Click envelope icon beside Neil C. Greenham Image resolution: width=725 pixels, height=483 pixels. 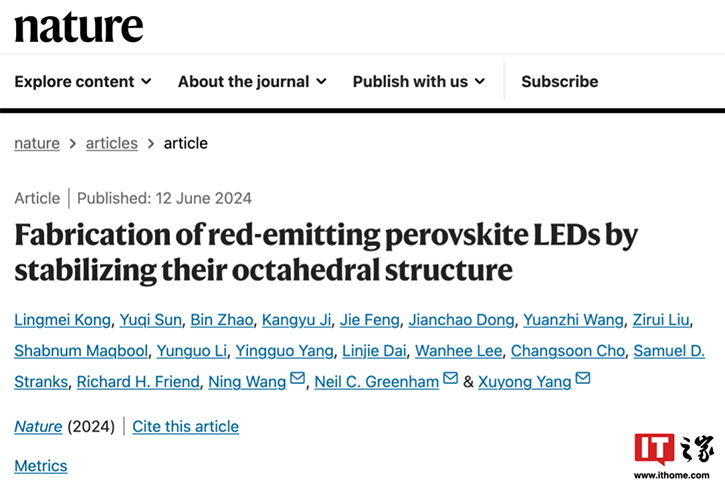click(x=450, y=378)
